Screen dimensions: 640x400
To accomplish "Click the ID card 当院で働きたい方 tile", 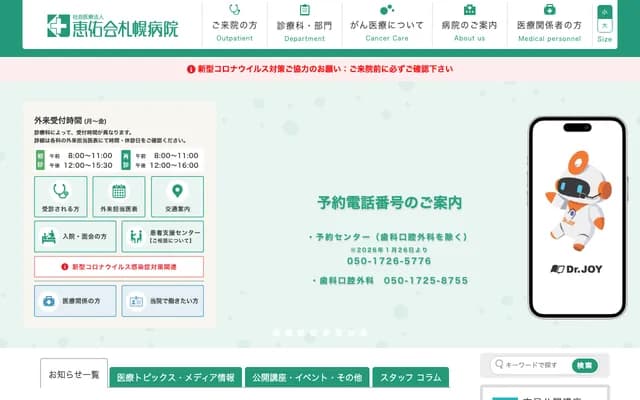I will tap(162, 300).
